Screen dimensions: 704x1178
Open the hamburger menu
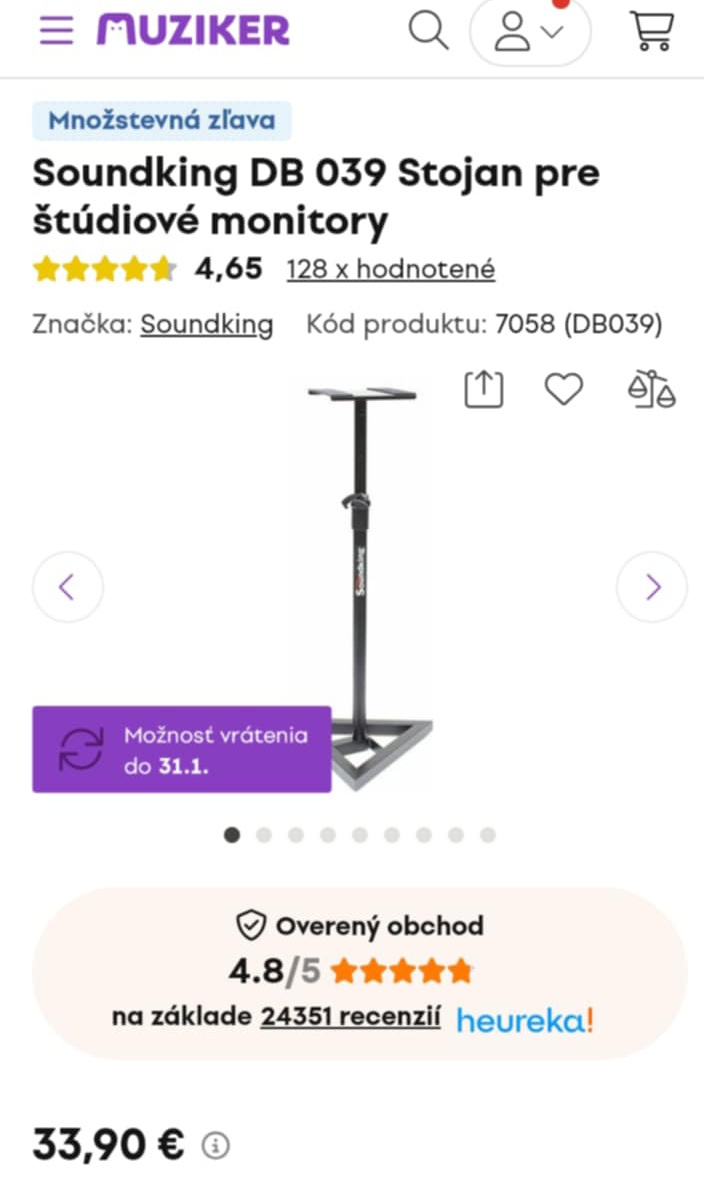pyautogui.click(x=56, y=30)
